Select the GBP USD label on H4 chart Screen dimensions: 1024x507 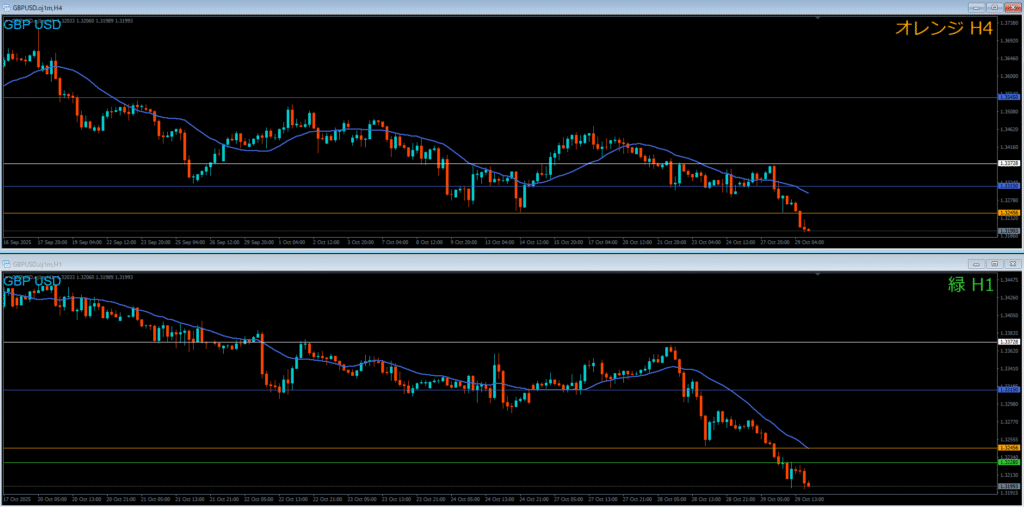[32, 24]
